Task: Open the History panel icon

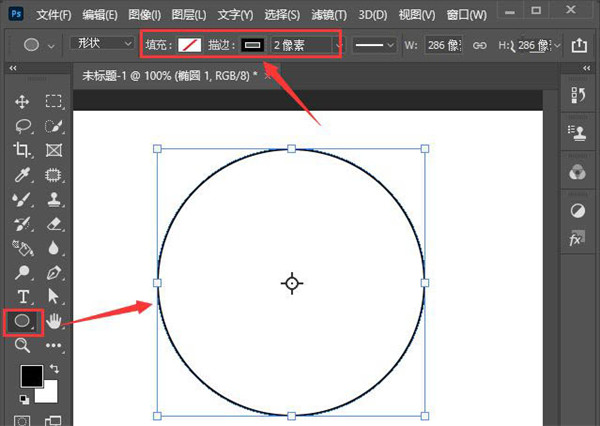Action: pyautogui.click(x=577, y=95)
